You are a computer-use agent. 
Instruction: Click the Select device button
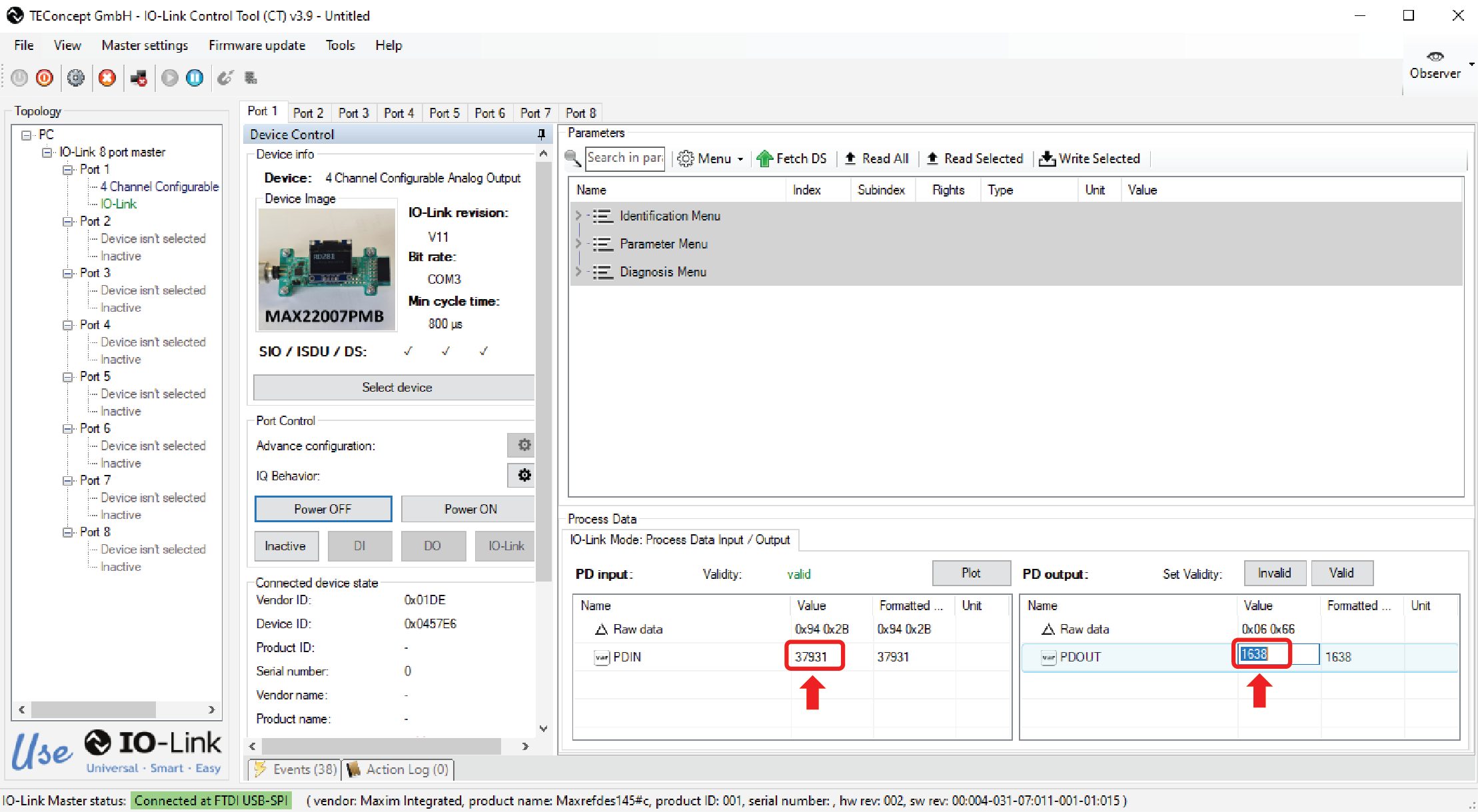coord(396,388)
